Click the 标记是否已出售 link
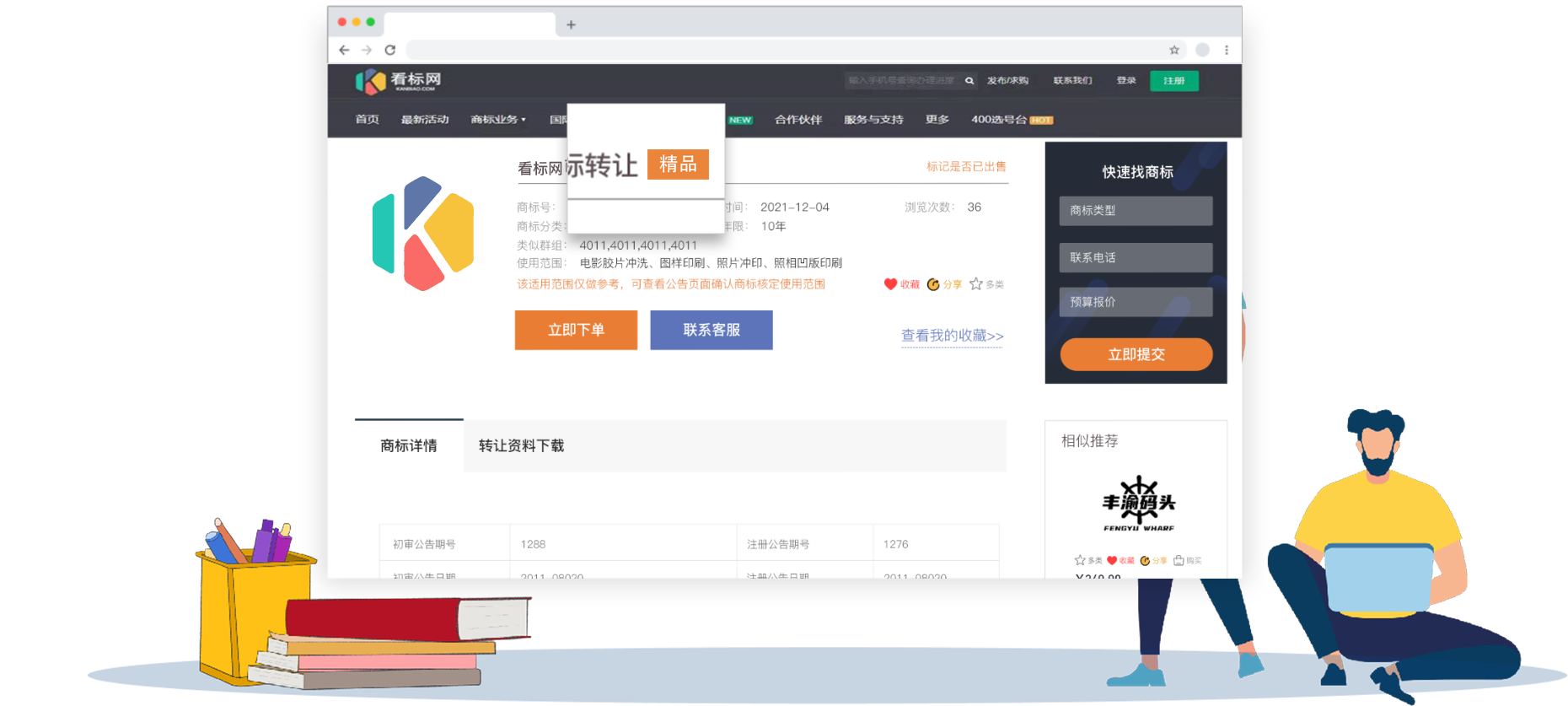Screen dimensions: 1568x706 tap(966, 167)
